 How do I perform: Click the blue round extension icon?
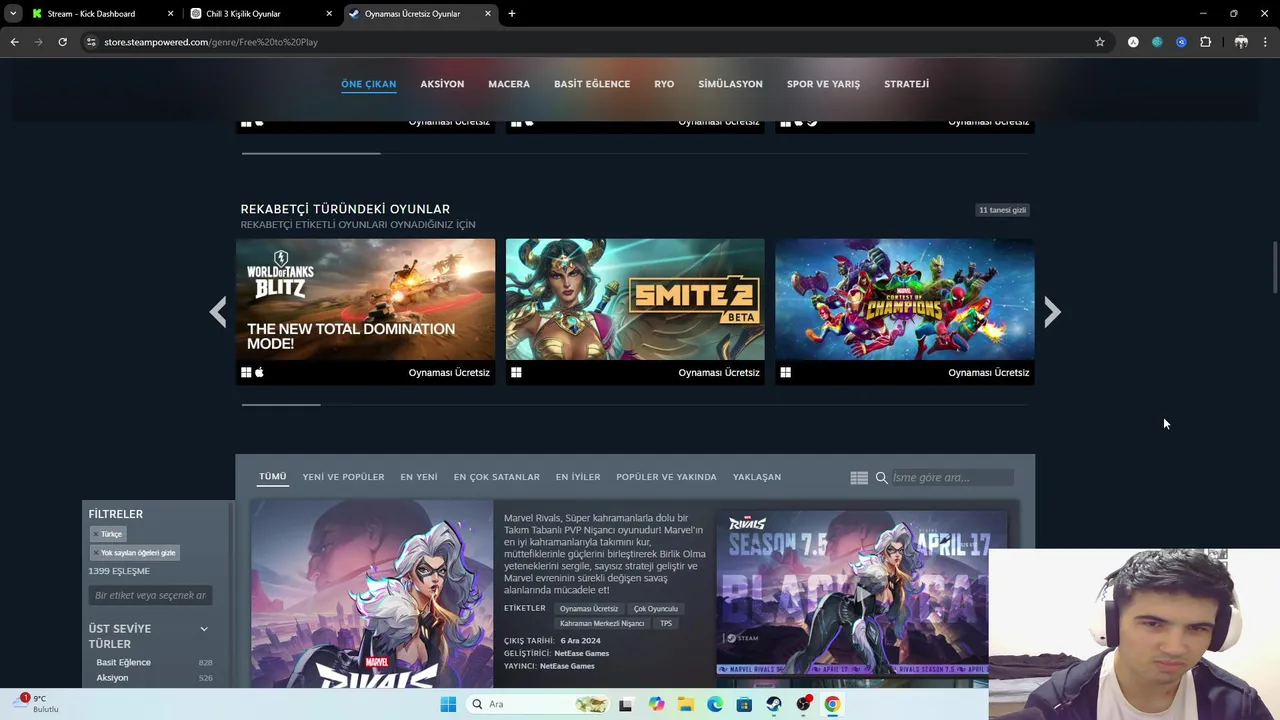[1181, 42]
